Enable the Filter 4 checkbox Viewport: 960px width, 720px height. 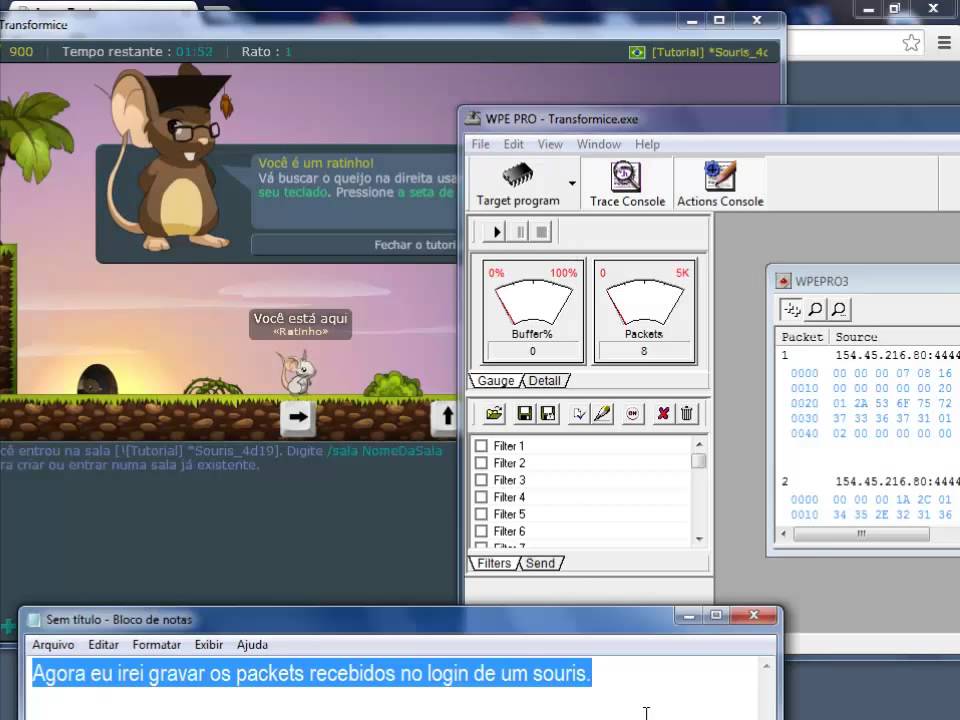click(481, 497)
